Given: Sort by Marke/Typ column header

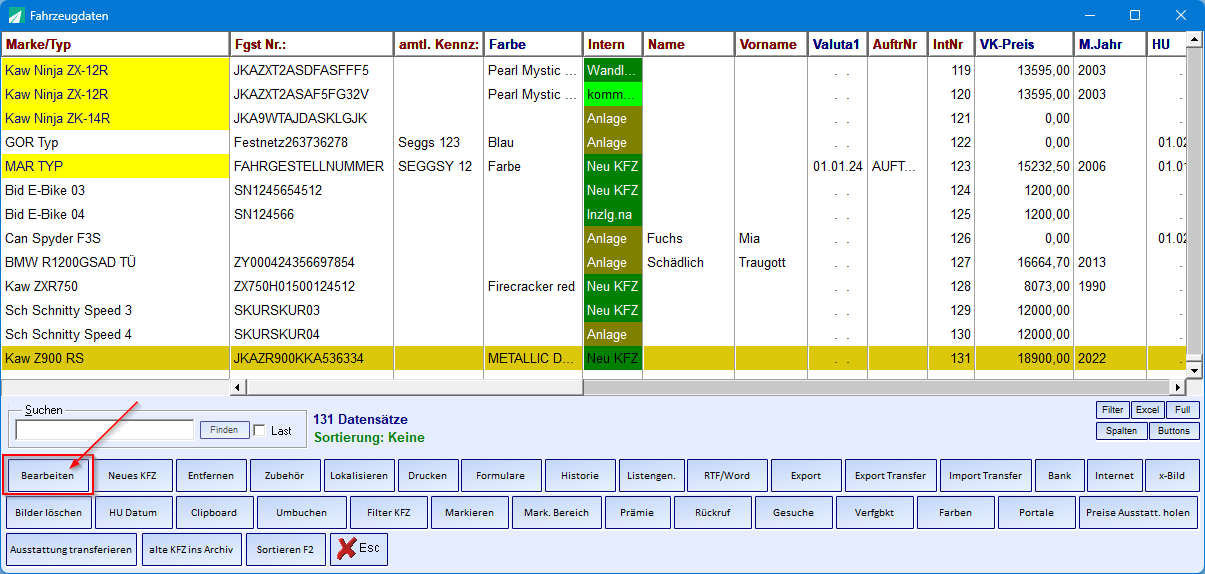Looking at the screenshot, I should click(115, 44).
